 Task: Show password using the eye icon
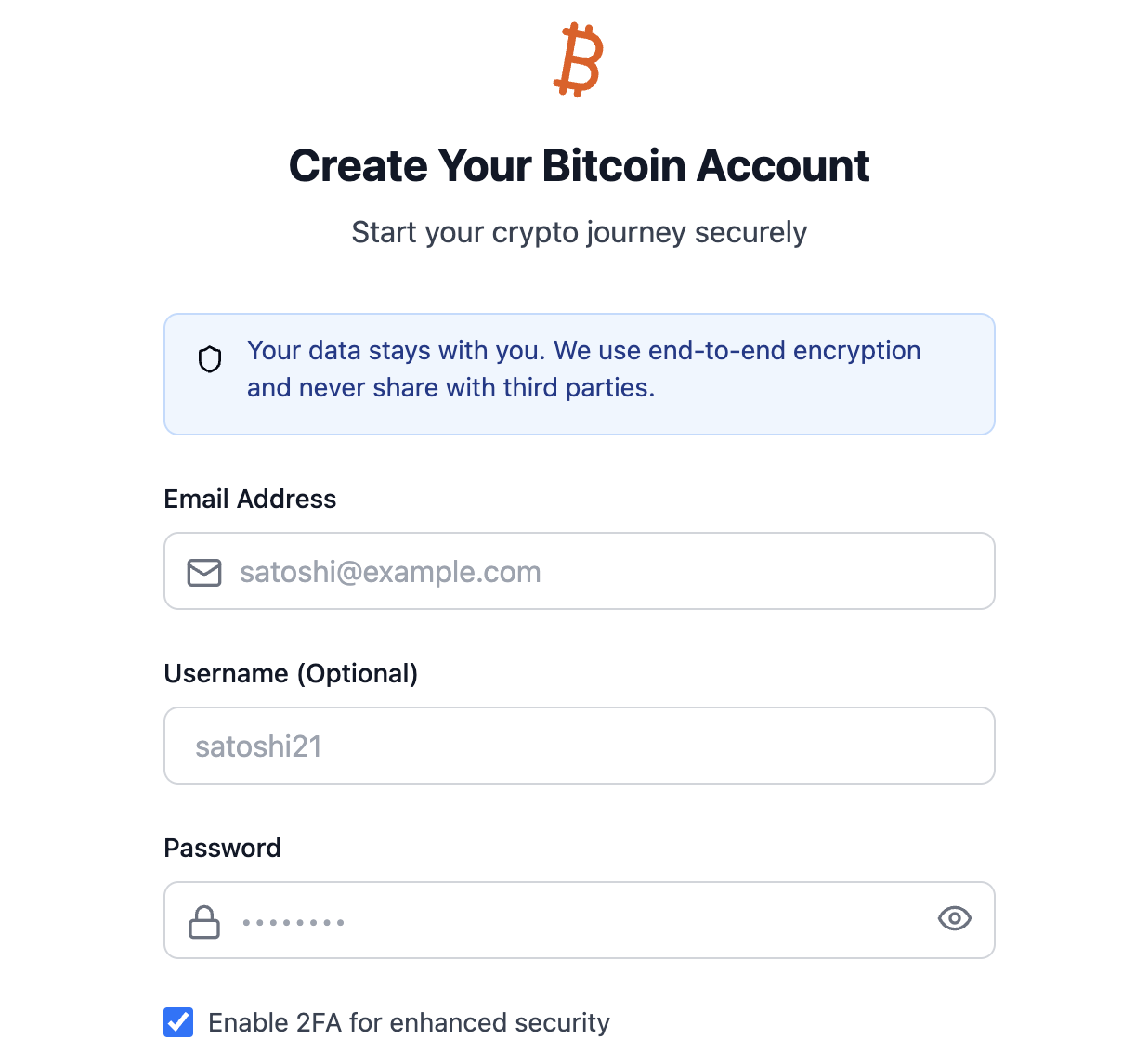[954, 919]
